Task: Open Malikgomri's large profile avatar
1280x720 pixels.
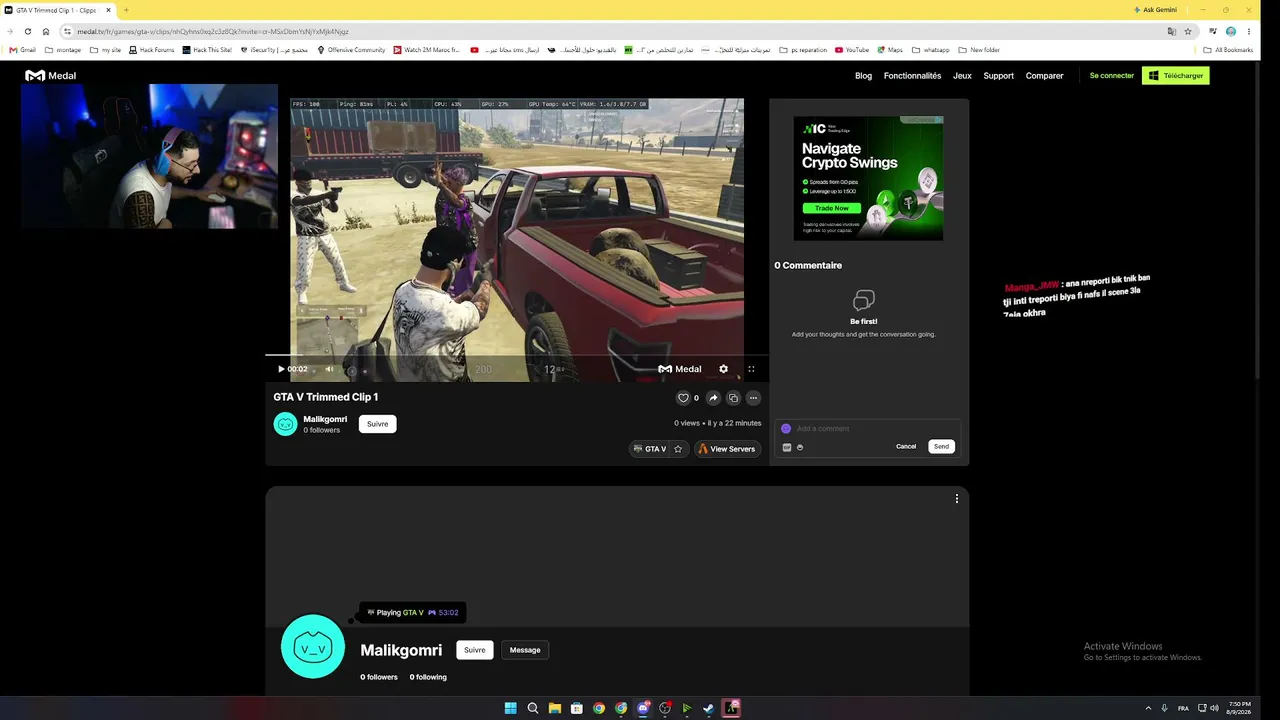Action: (313, 647)
